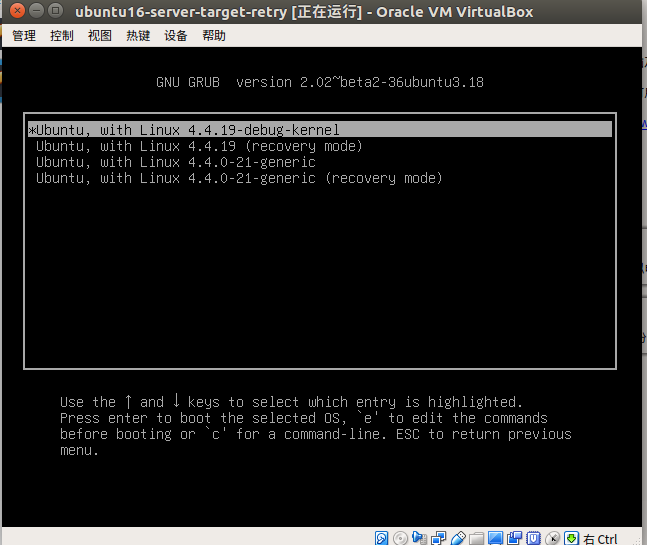
Task: Open the 视图 menu
Action: (100, 36)
